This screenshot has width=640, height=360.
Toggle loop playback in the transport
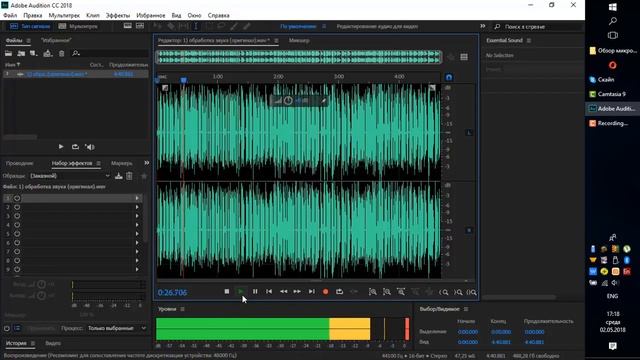pos(339,291)
